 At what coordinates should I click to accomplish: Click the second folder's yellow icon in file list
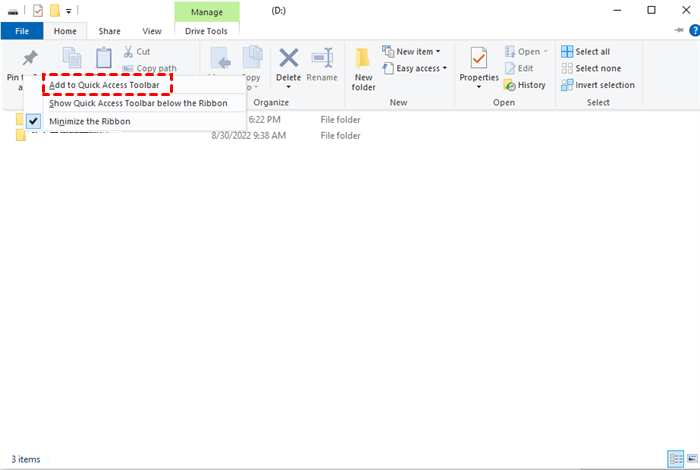click(20, 135)
